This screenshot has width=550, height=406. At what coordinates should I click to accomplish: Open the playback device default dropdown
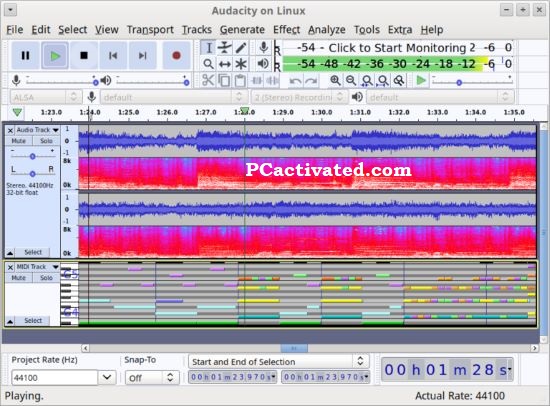tap(440, 97)
